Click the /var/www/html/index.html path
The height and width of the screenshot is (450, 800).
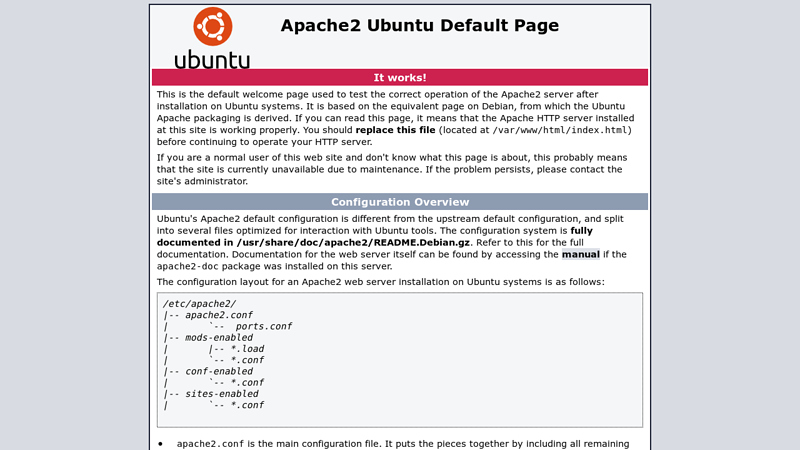tap(560, 130)
